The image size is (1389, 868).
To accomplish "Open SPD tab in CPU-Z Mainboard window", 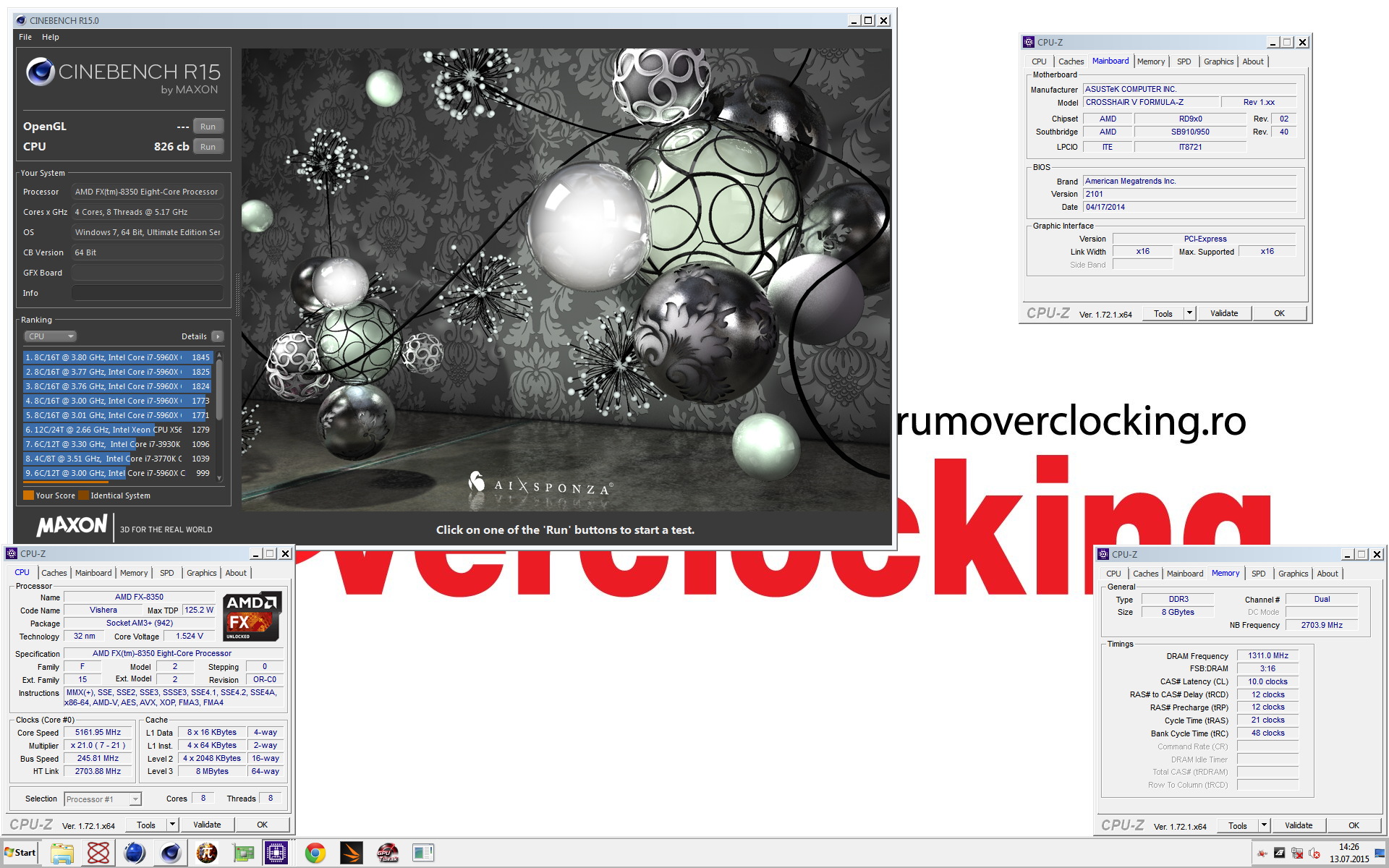I will click(1184, 61).
